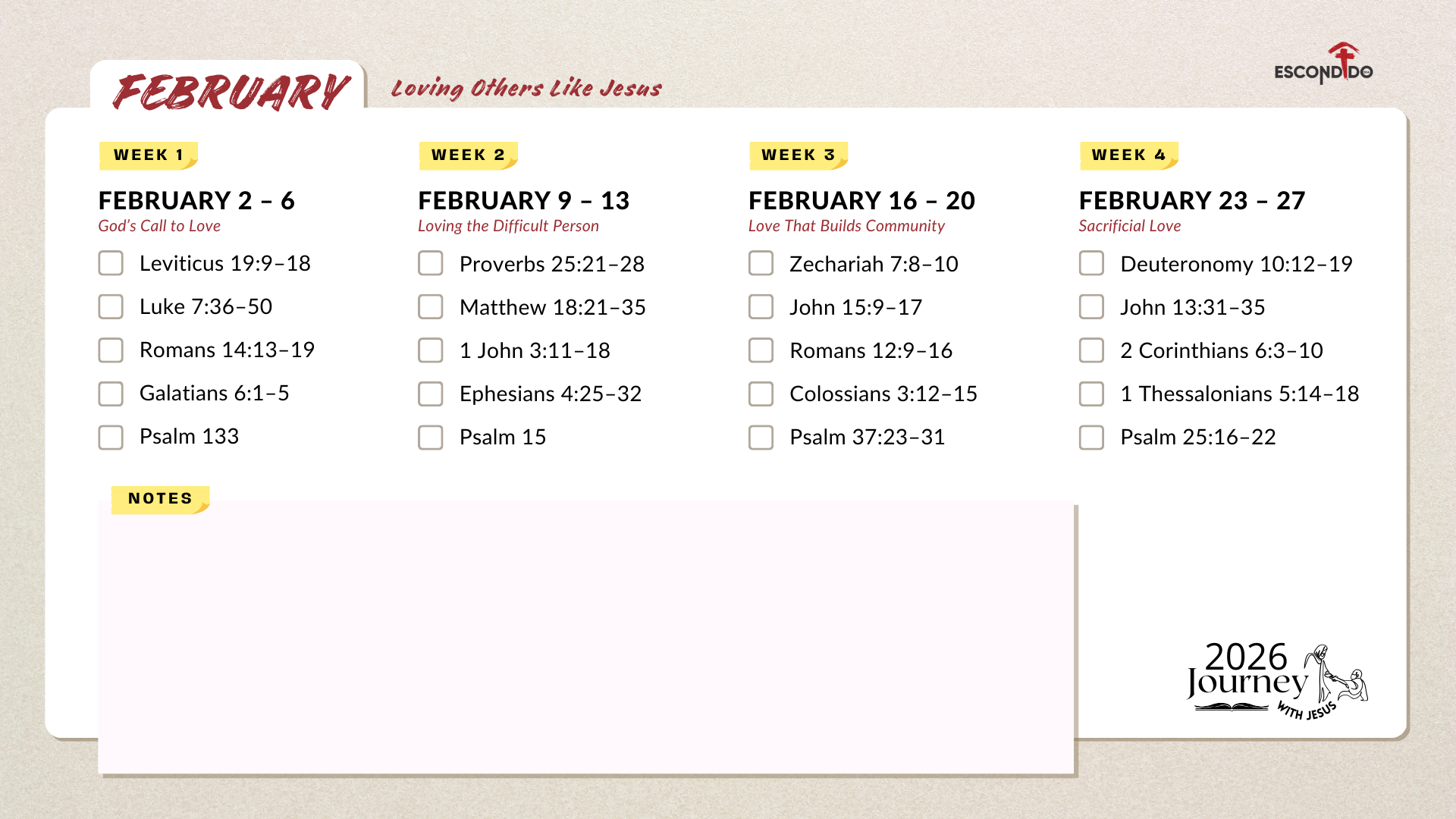Click the "February 9 – 13" heading
The height and width of the screenshot is (819, 1456).
click(x=523, y=201)
